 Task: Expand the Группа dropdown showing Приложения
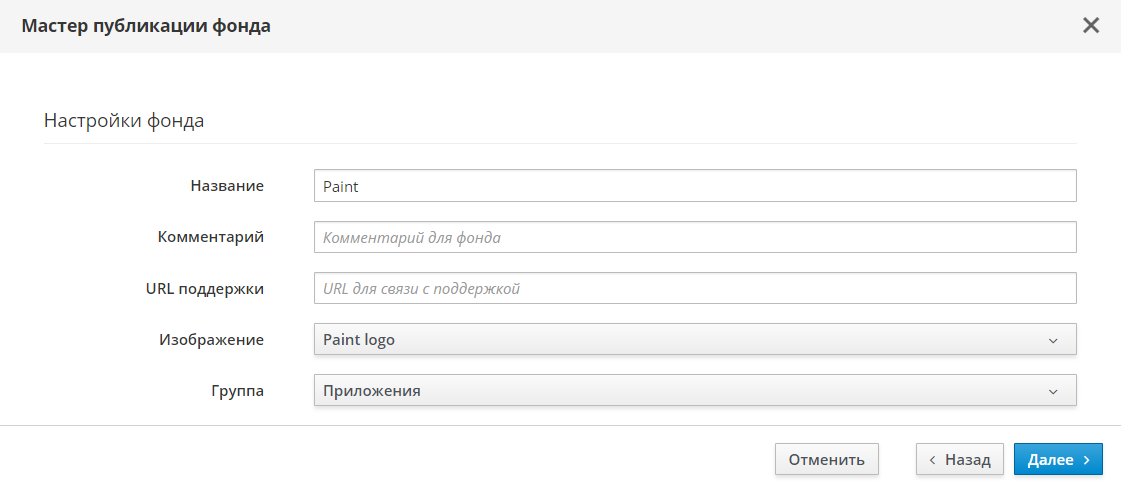[694, 391]
